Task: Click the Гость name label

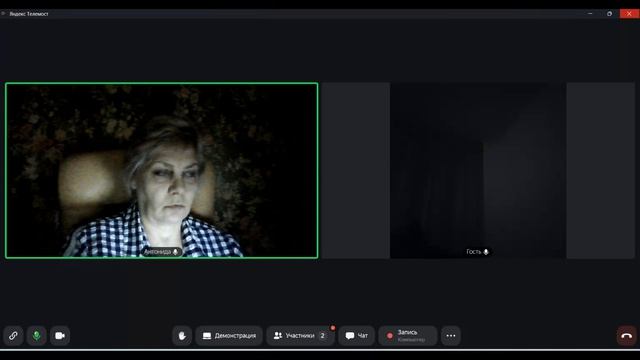Action: (x=477, y=252)
